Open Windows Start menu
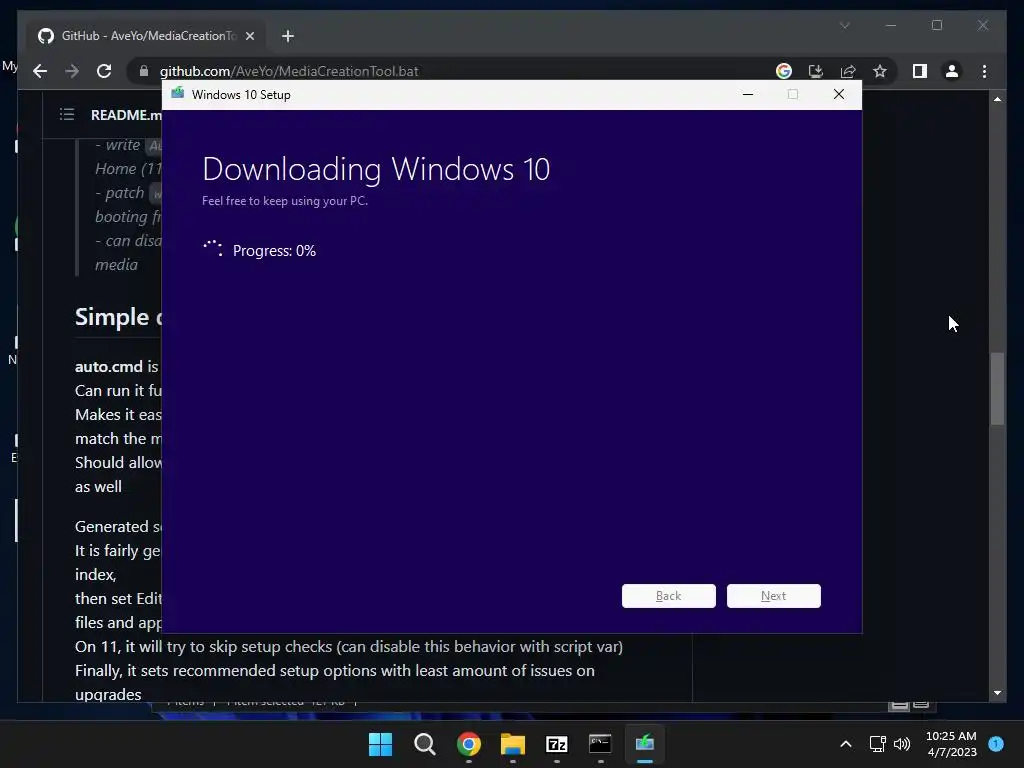The image size is (1024, 768). [380, 744]
